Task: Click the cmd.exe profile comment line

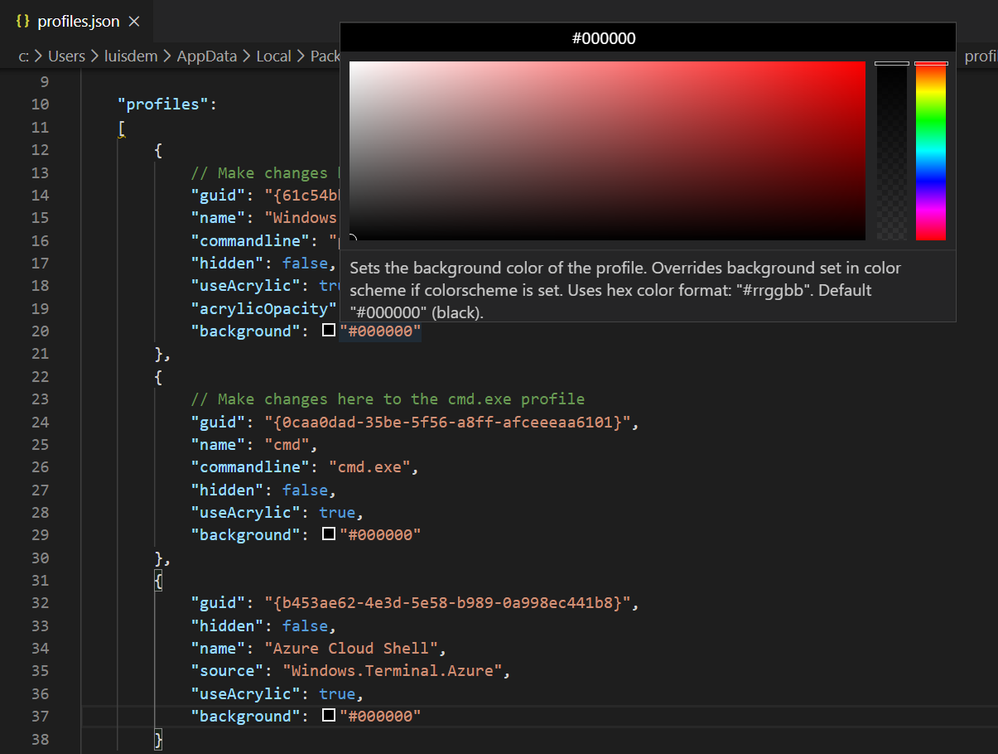Action: coord(388,399)
